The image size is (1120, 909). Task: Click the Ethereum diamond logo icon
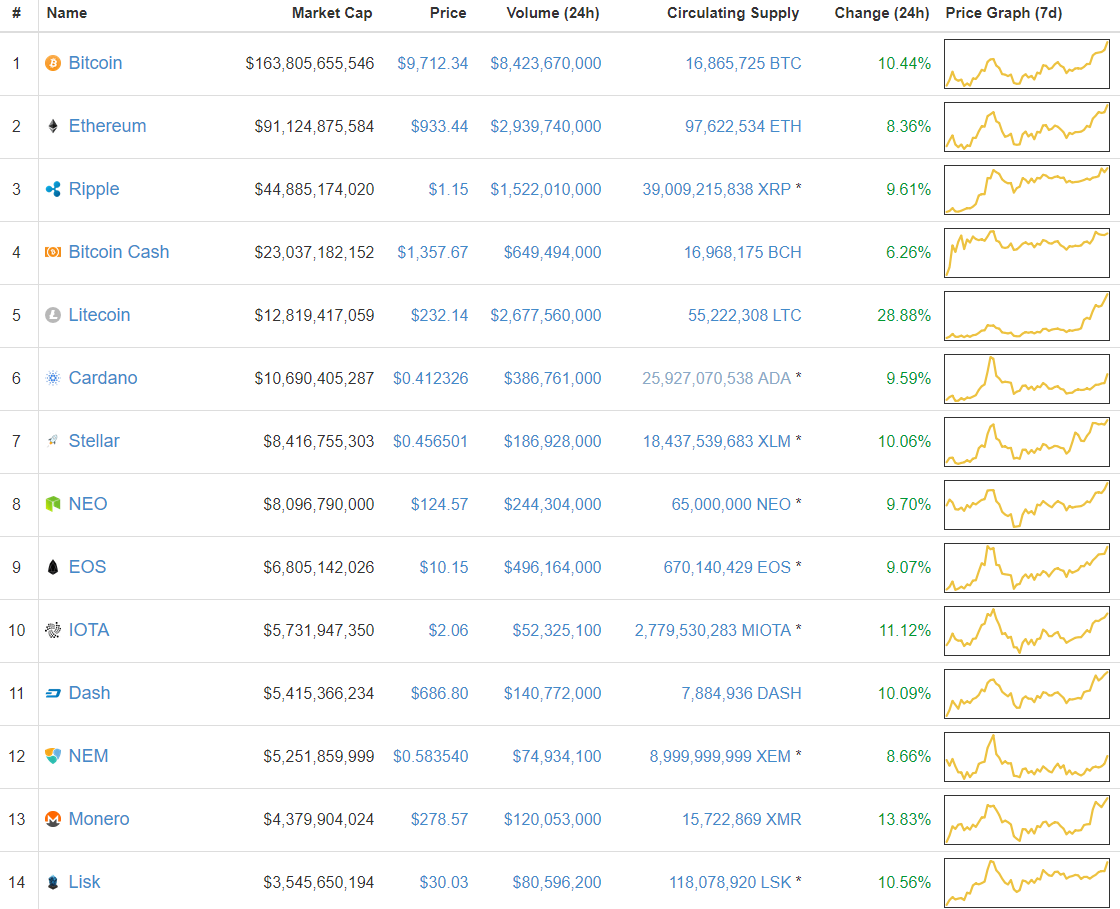[x=53, y=126]
